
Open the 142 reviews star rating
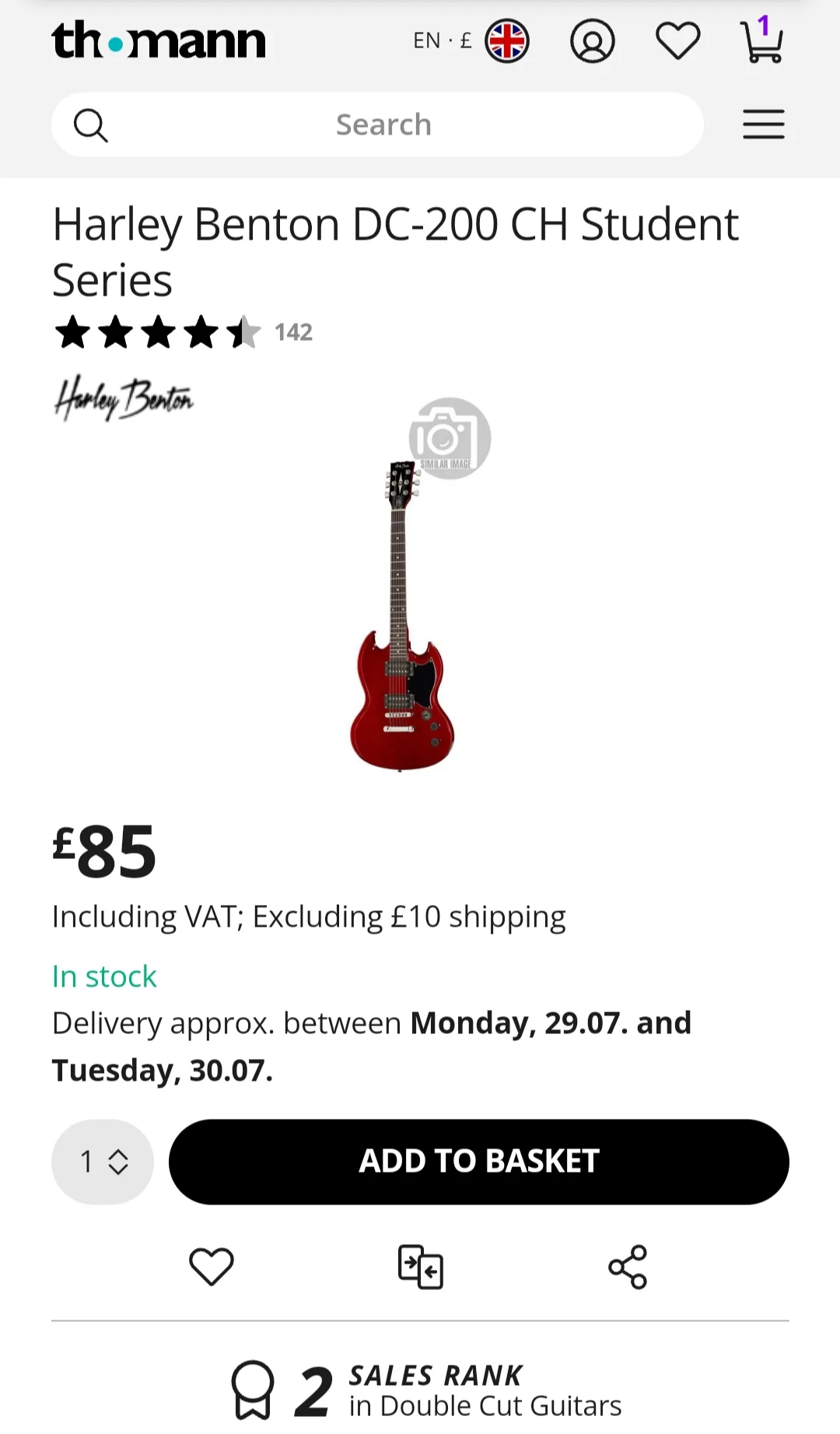183,332
